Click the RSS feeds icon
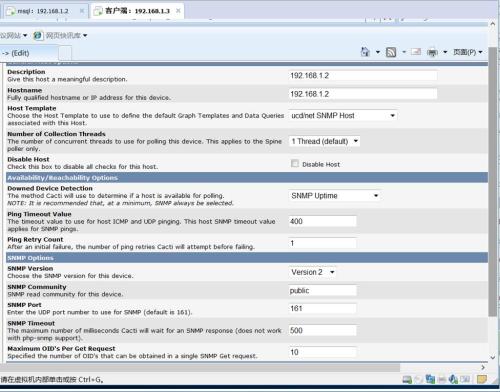The width and height of the screenshot is (500, 392). pyautogui.click(x=391, y=52)
